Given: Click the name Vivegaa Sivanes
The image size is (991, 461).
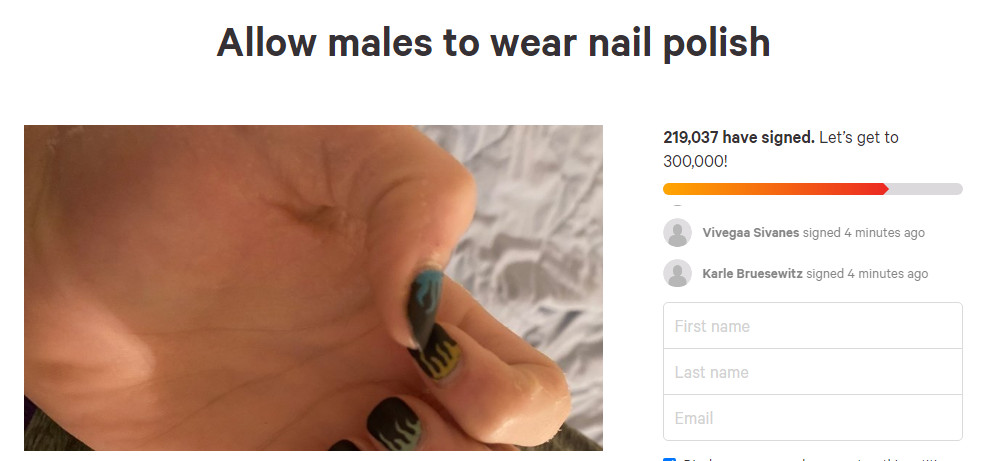Looking at the screenshot, I should pyautogui.click(x=751, y=233).
